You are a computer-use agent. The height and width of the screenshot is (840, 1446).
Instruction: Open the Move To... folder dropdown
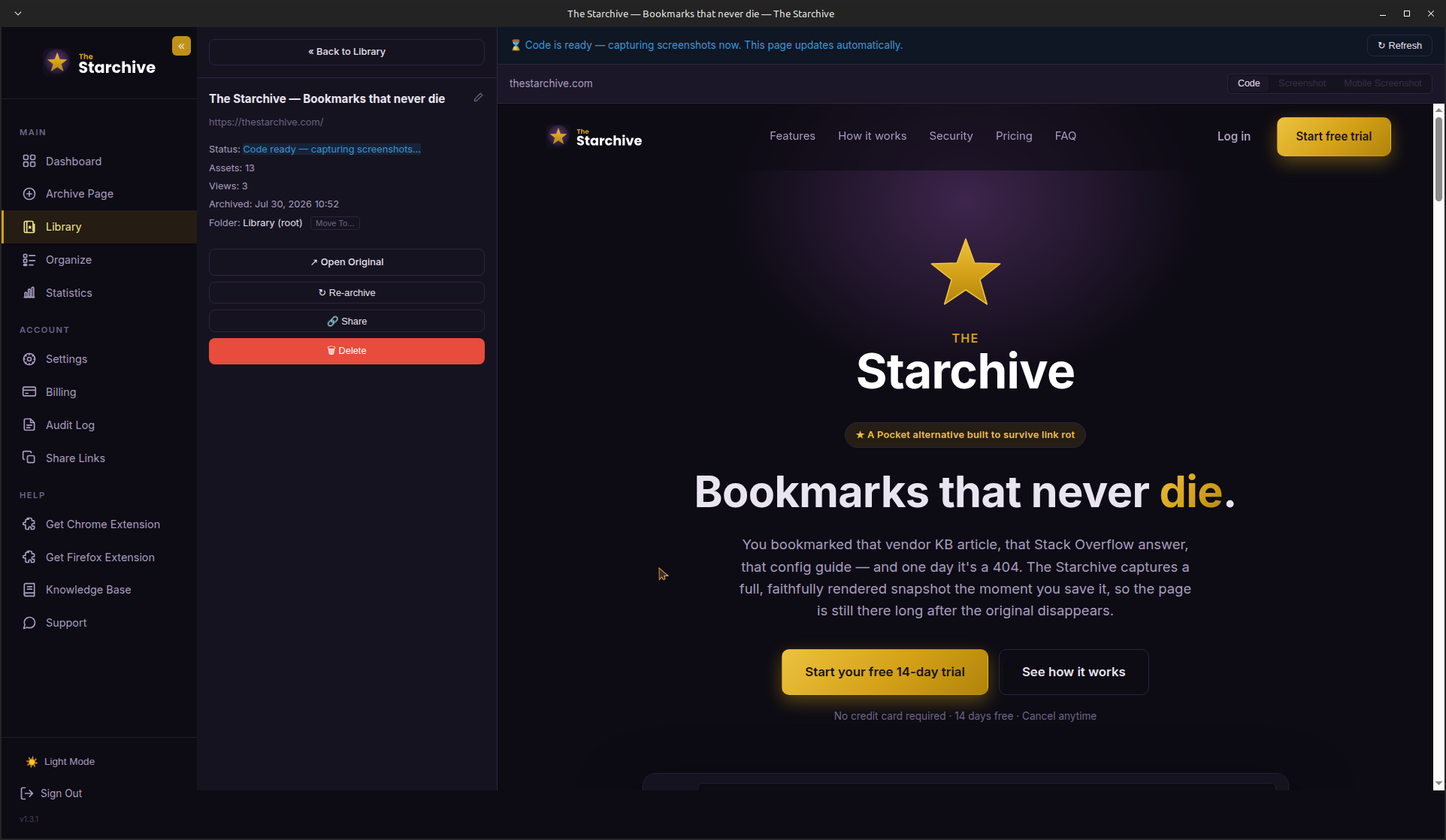tap(335, 223)
